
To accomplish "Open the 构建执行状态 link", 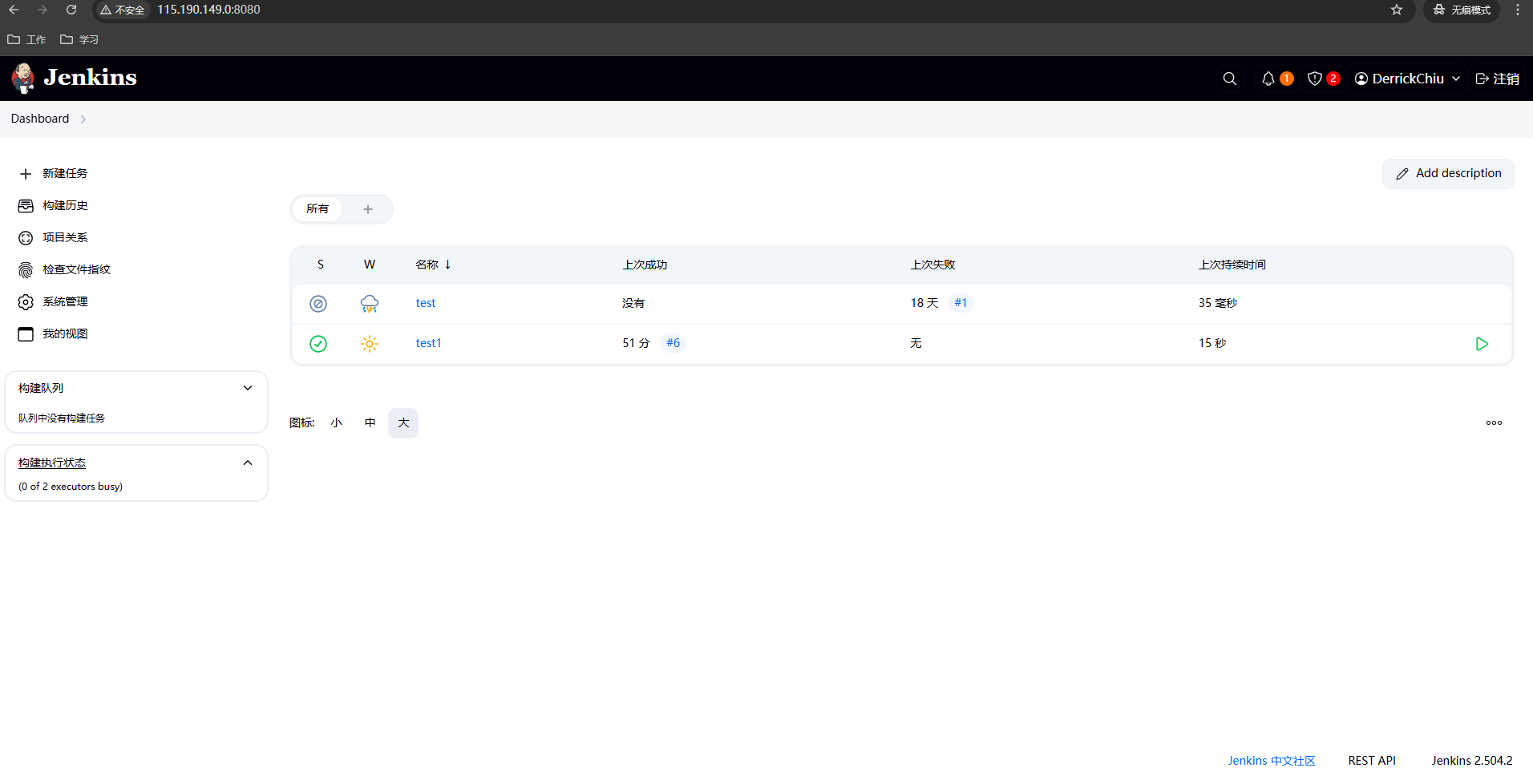I will tap(52, 463).
